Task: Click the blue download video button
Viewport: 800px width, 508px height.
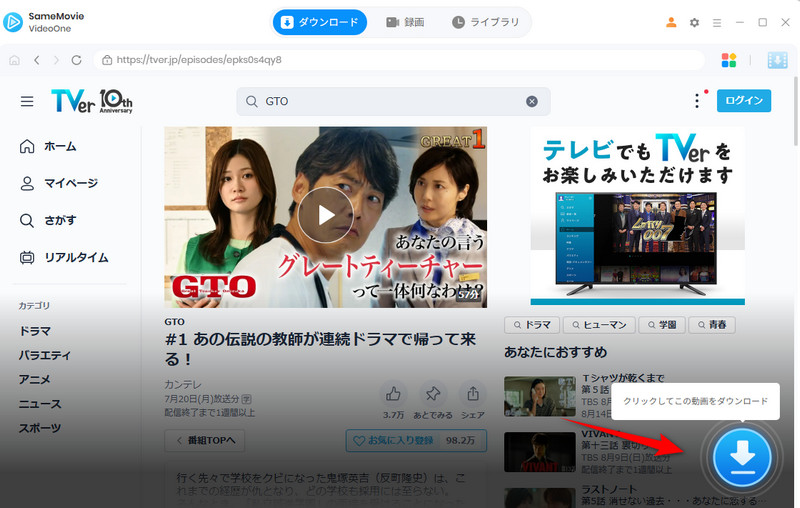Action: [x=742, y=457]
